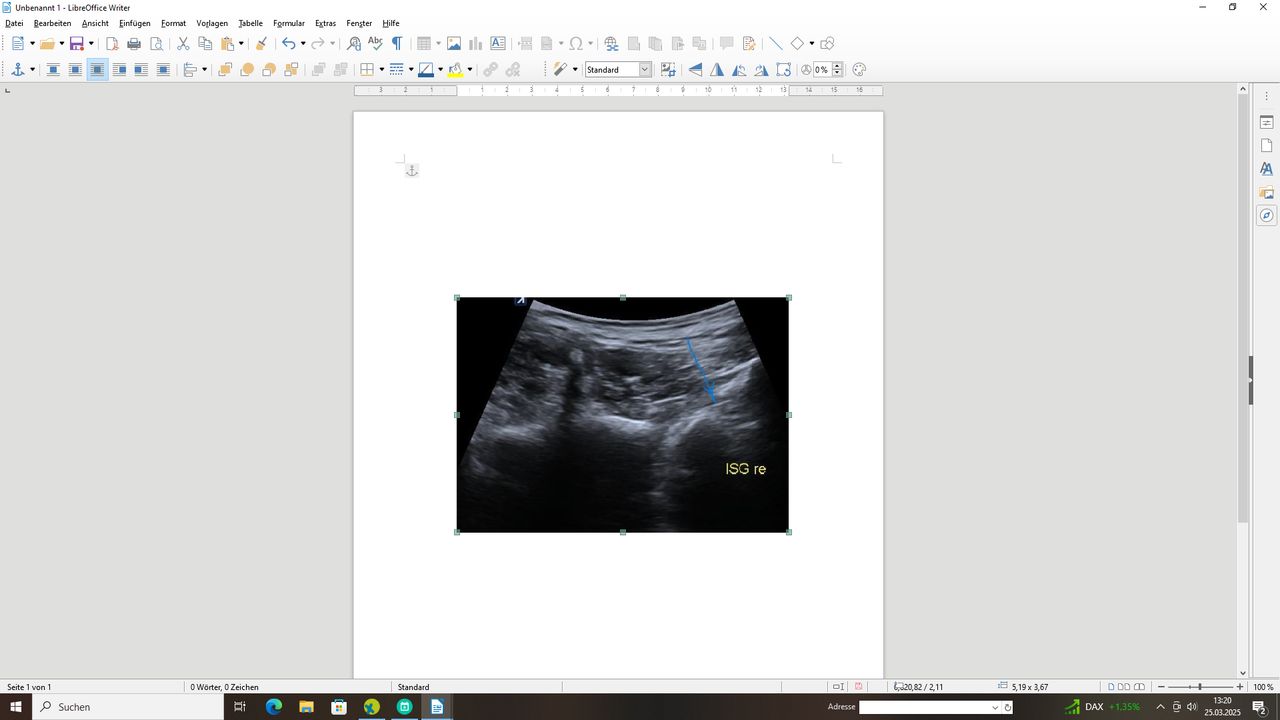Switch to book view layout in status bar
The width and height of the screenshot is (1280, 720).
tap(1139, 687)
